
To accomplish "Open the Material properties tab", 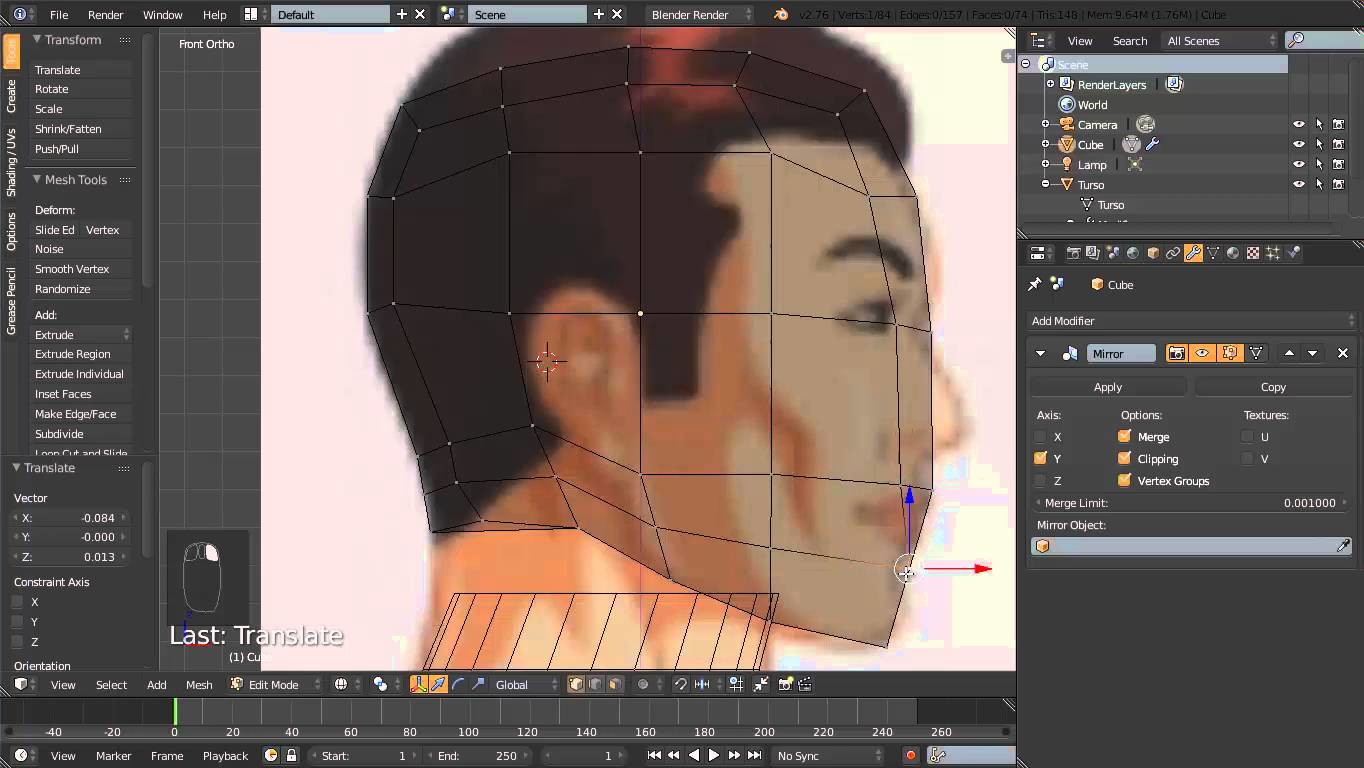I will [x=1232, y=252].
